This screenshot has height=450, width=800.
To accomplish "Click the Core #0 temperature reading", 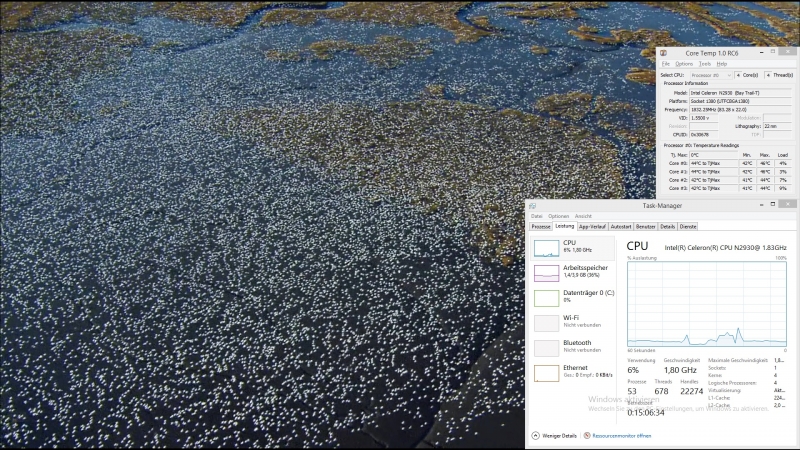I will [714, 163].
